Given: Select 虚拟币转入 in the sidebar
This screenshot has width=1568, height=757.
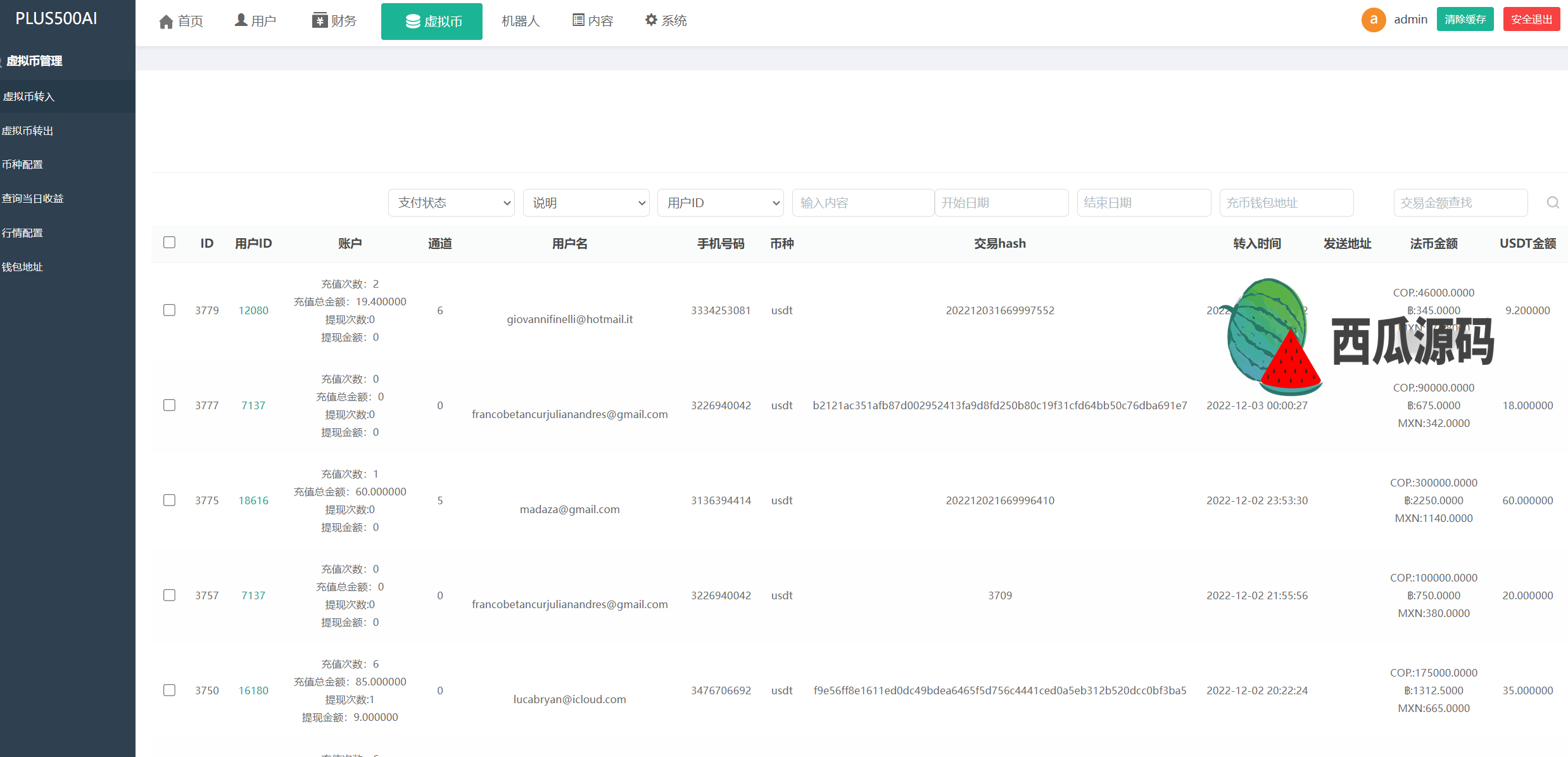Looking at the screenshot, I should [68, 96].
